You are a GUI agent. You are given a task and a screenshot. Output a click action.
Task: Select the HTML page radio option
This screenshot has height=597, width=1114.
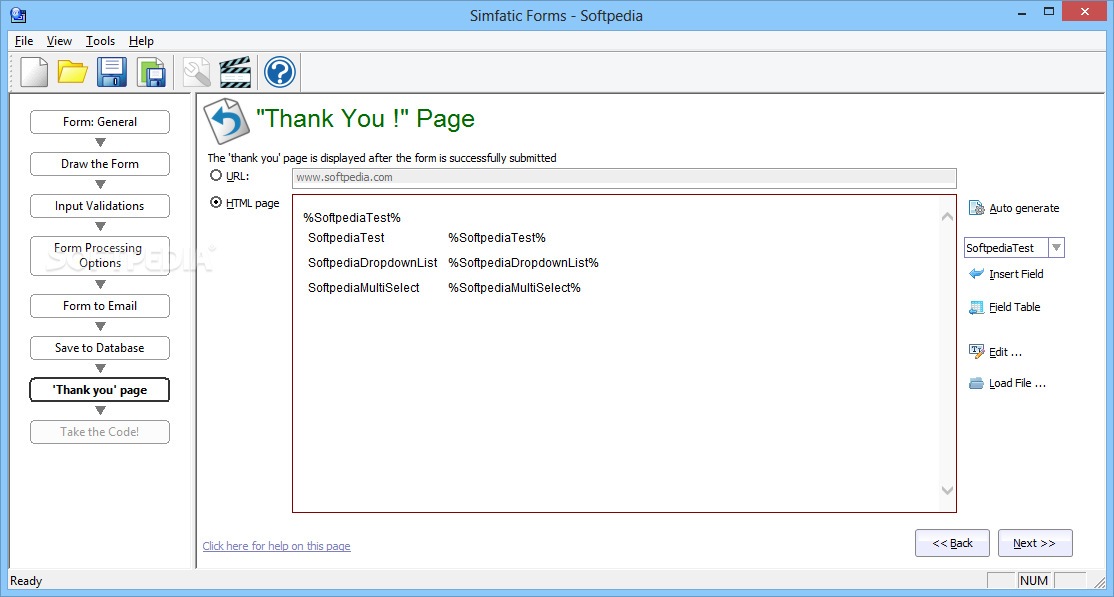click(216, 203)
